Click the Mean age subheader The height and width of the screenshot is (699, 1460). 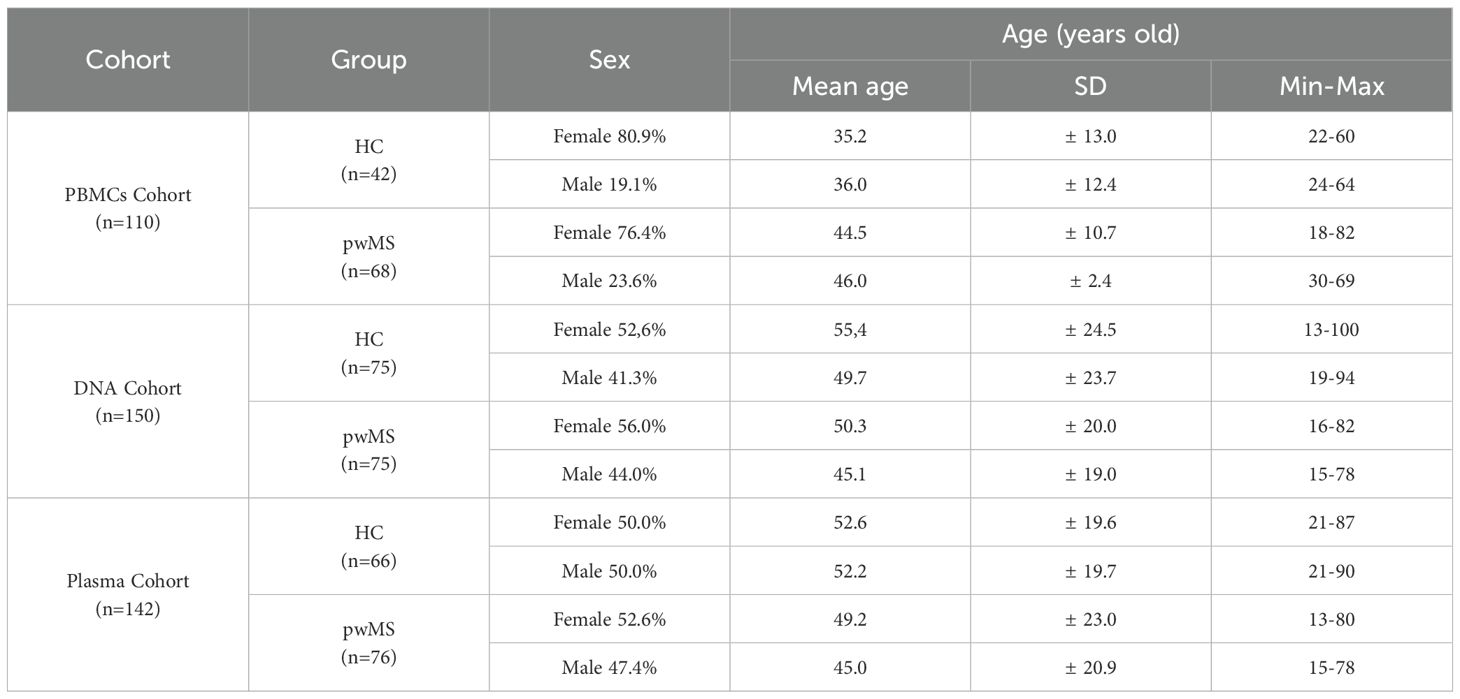point(850,86)
